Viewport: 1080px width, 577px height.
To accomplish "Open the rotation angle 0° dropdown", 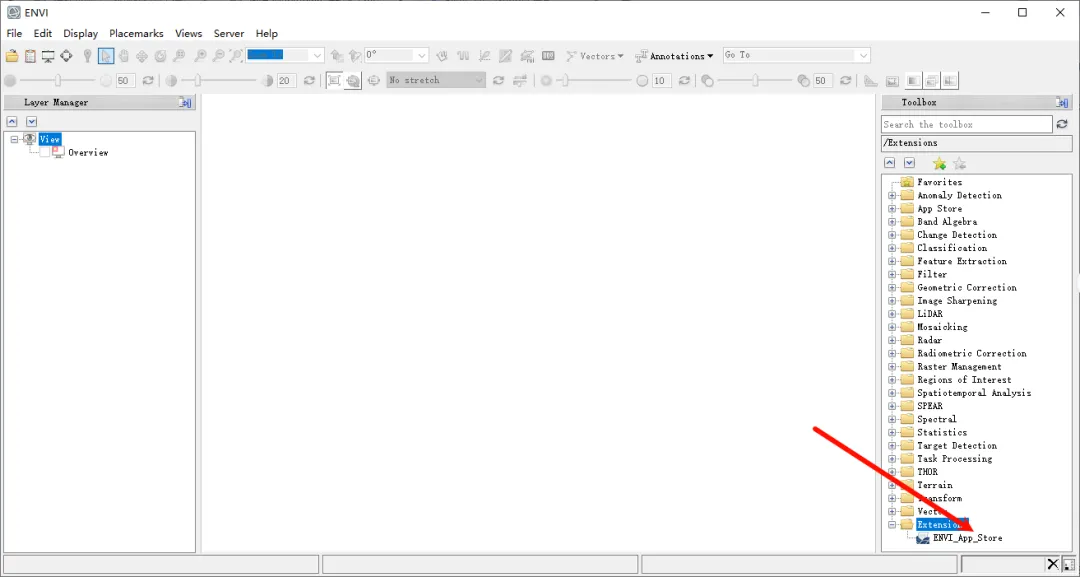I will [x=422, y=55].
